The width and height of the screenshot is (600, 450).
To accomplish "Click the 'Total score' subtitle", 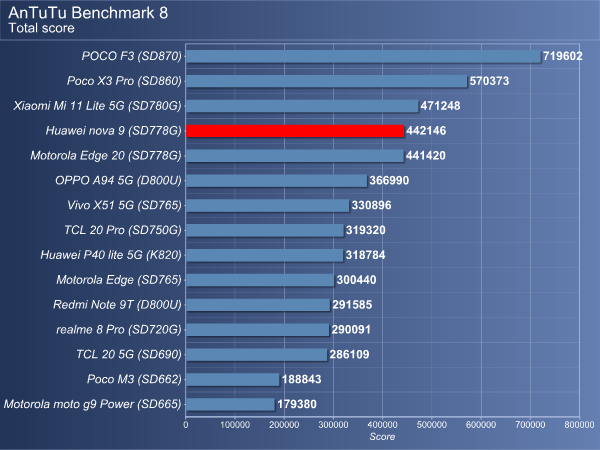I will (x=41, y=28).
